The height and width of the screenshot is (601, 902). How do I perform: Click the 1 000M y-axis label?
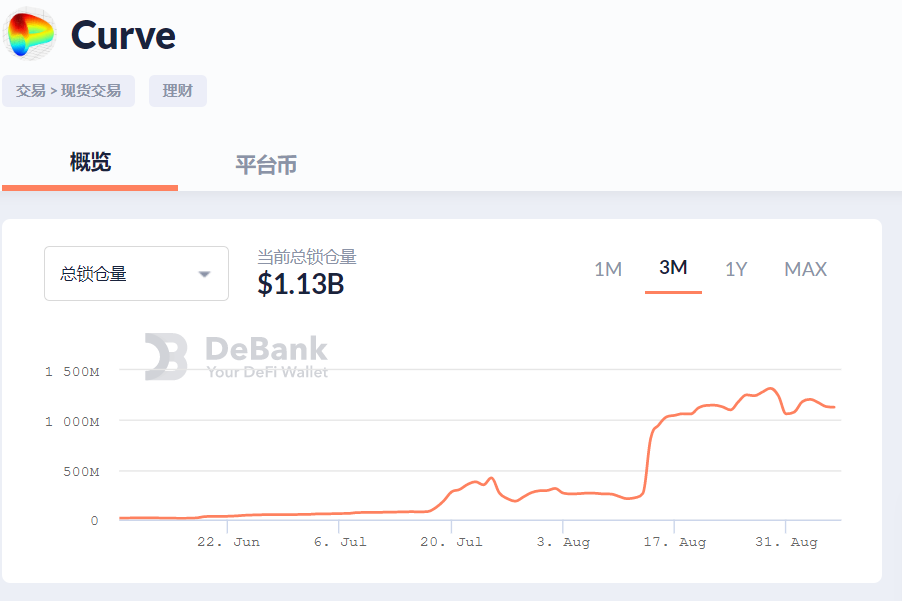(72, 422)
